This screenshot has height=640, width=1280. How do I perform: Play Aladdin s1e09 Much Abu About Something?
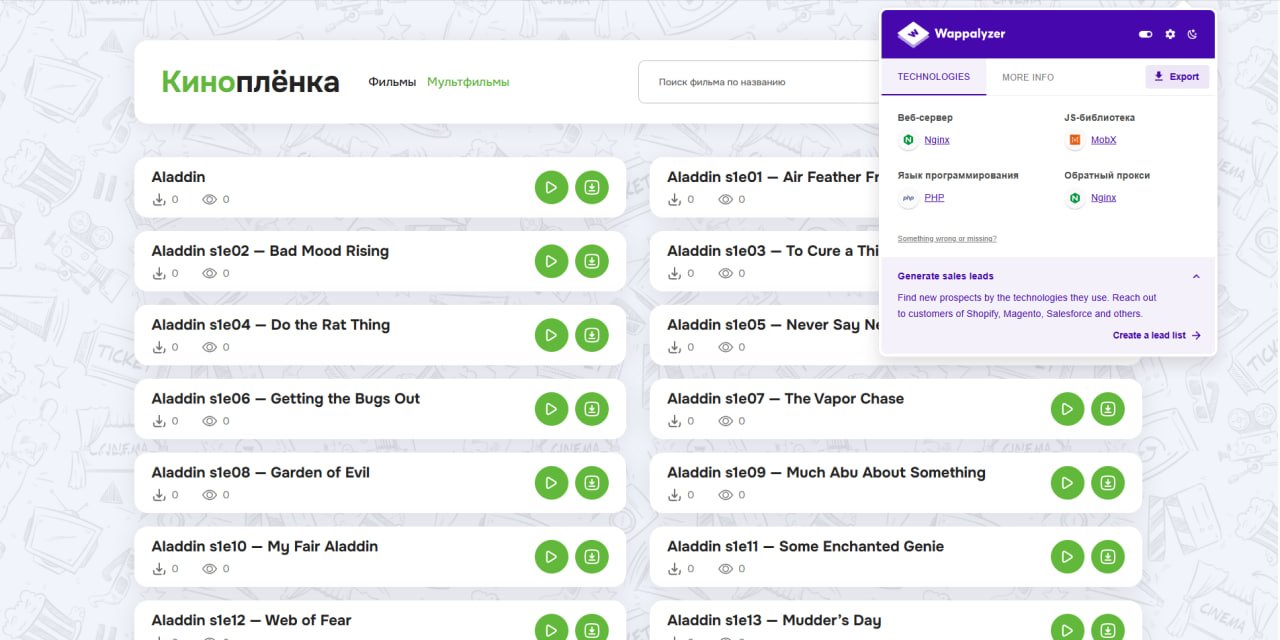tap(1067, 483)
